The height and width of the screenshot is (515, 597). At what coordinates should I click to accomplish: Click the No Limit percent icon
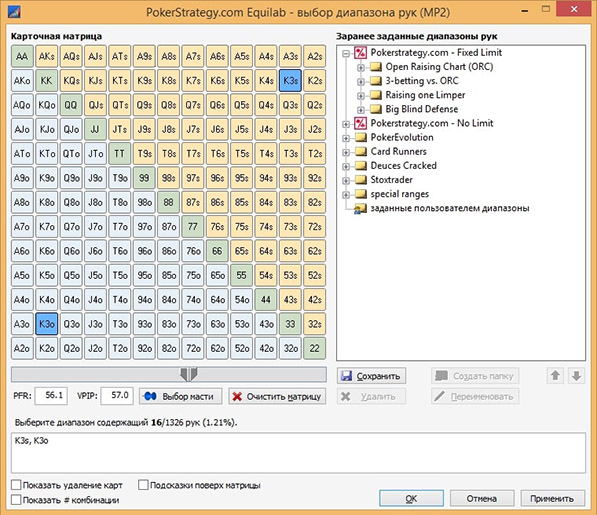pos(360,123)
